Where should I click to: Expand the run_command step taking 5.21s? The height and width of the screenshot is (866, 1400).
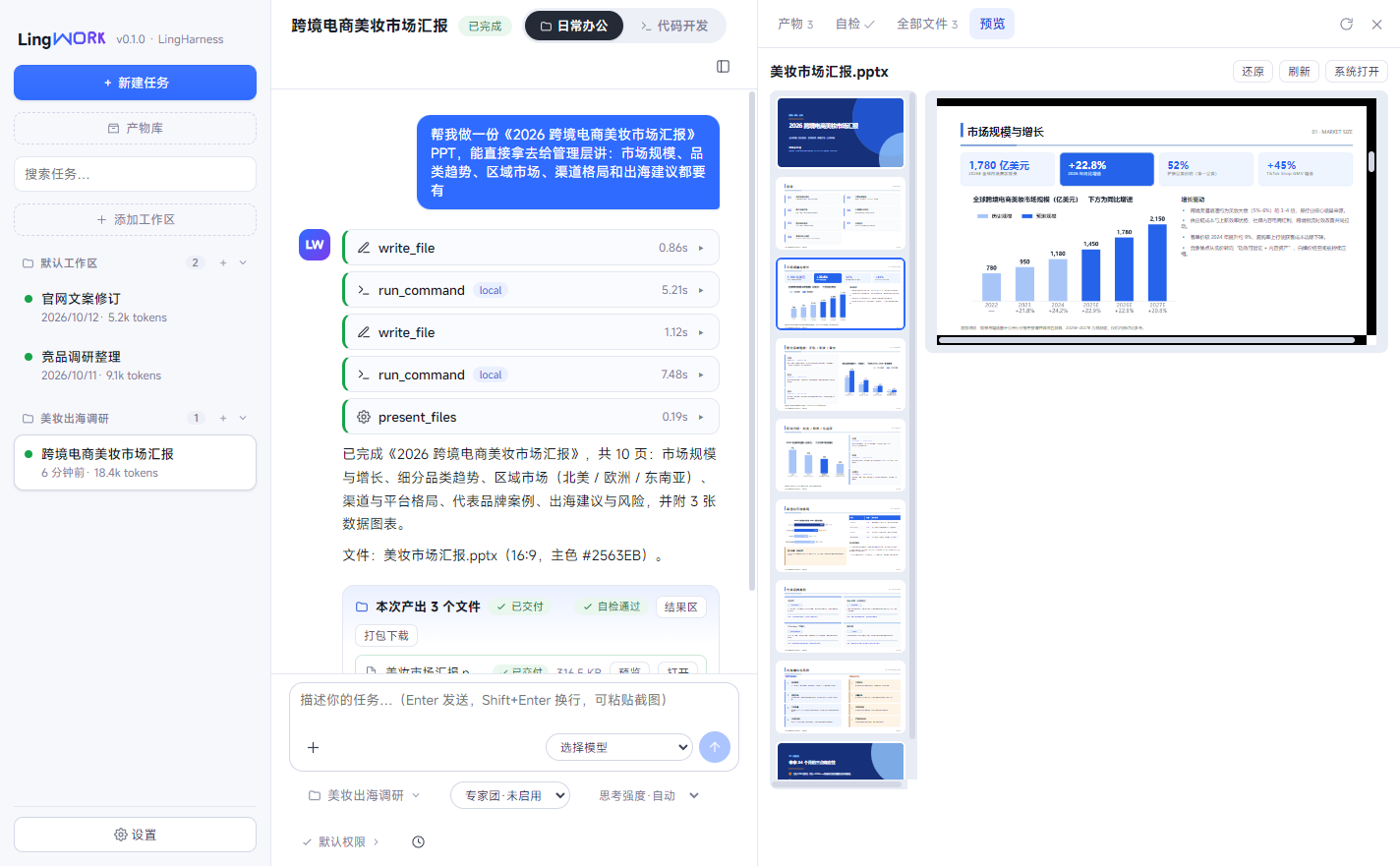pos(531,290)
